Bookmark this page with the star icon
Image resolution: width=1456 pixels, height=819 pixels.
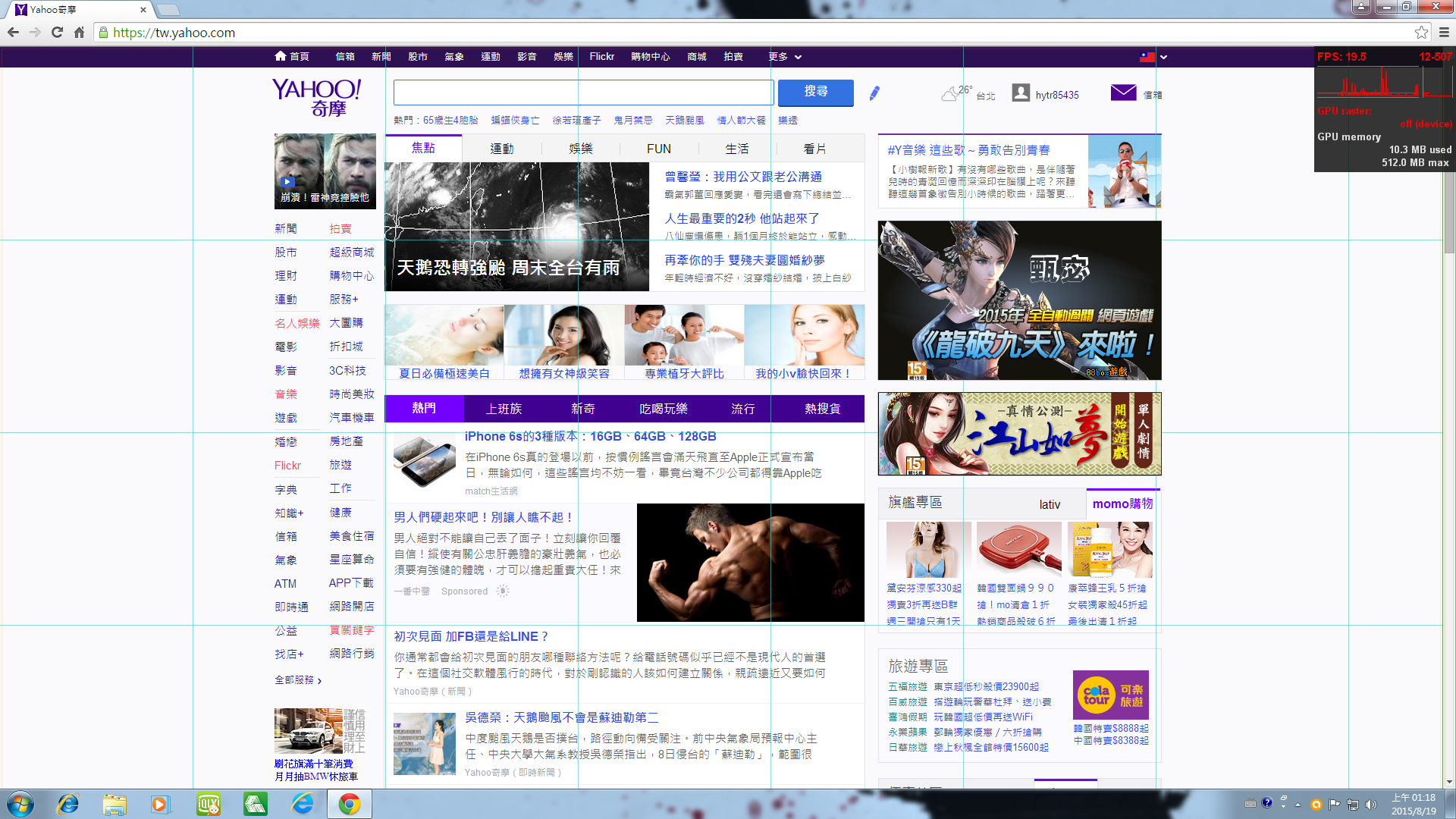point(1421,33)
